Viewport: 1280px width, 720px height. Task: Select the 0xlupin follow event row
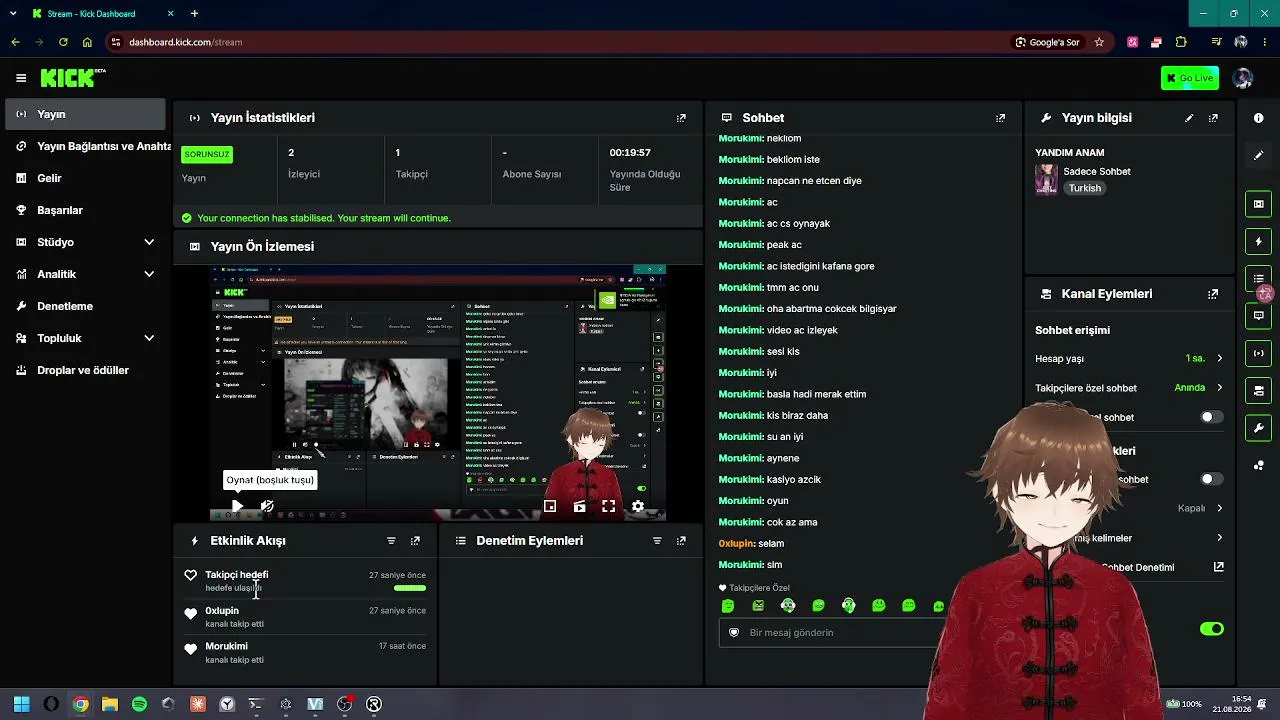(x=305, y=617)
